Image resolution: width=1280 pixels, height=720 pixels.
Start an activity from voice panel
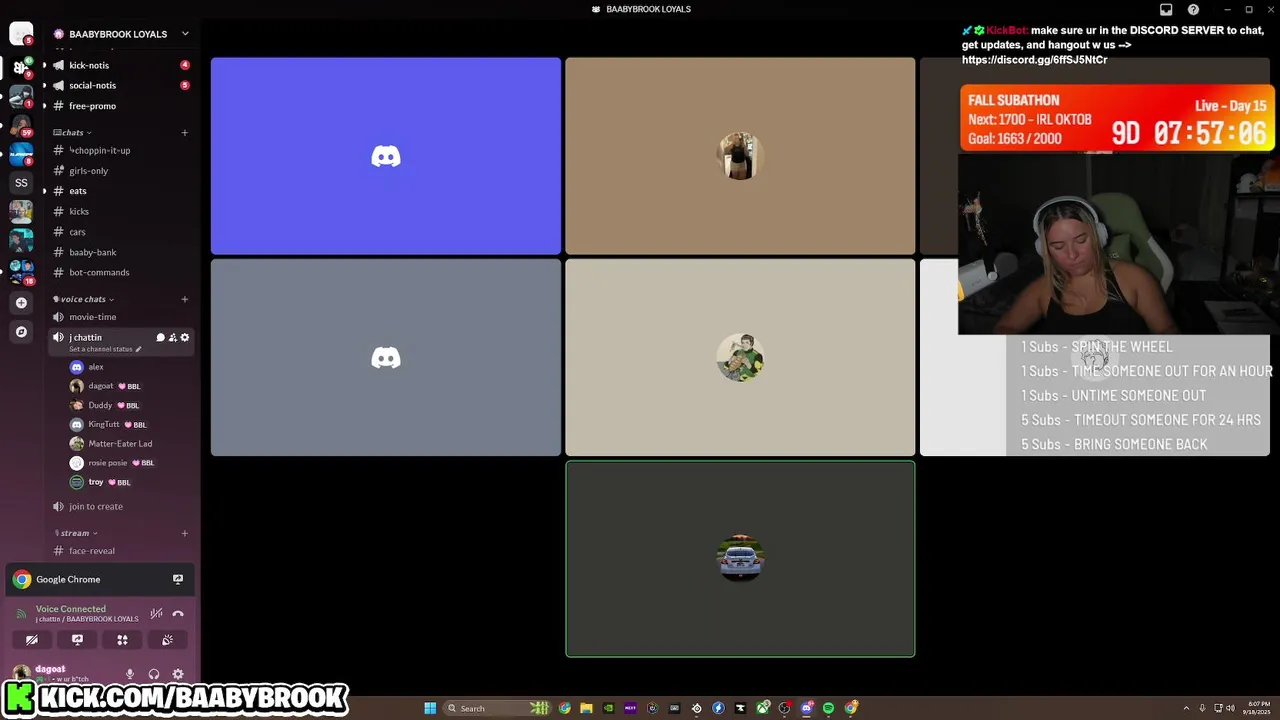[122, 640]
